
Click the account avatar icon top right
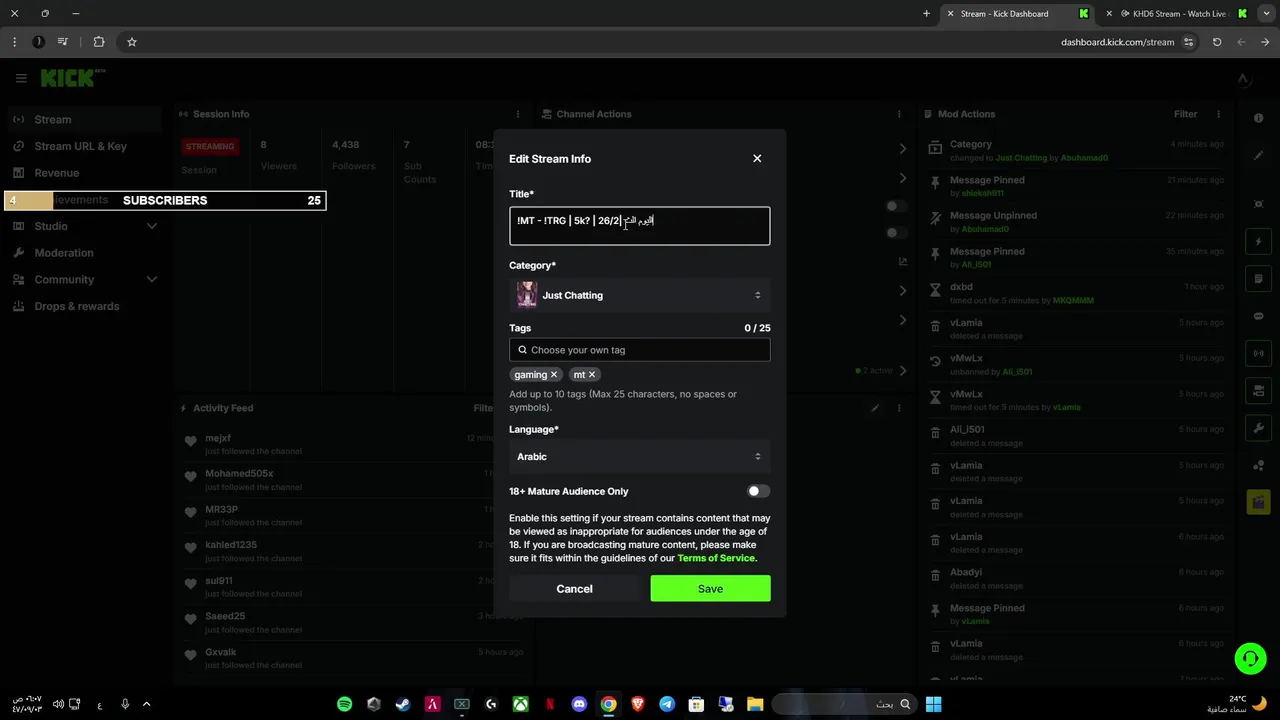tap(1242, 79)
